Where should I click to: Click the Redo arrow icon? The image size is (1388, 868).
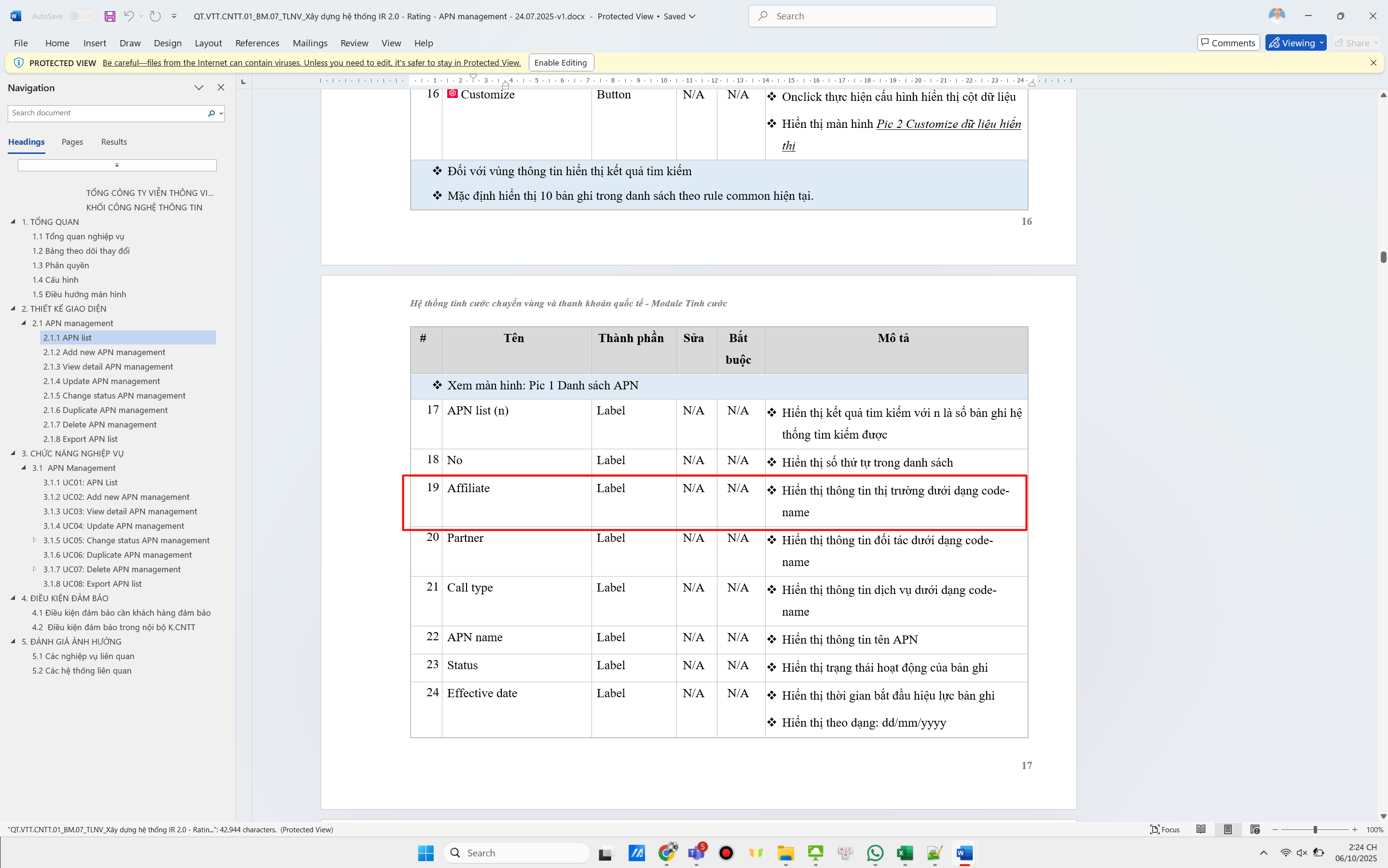(155, 16)
